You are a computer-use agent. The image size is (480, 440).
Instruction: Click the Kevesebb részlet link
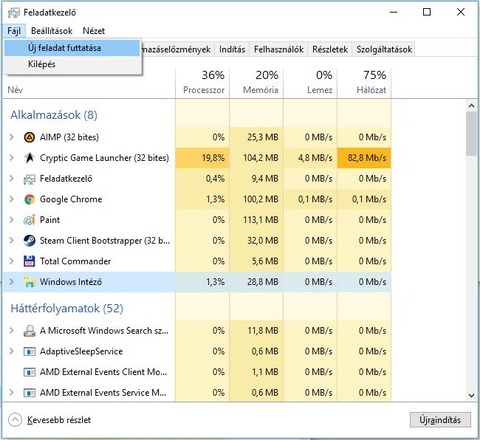(59, 420)
